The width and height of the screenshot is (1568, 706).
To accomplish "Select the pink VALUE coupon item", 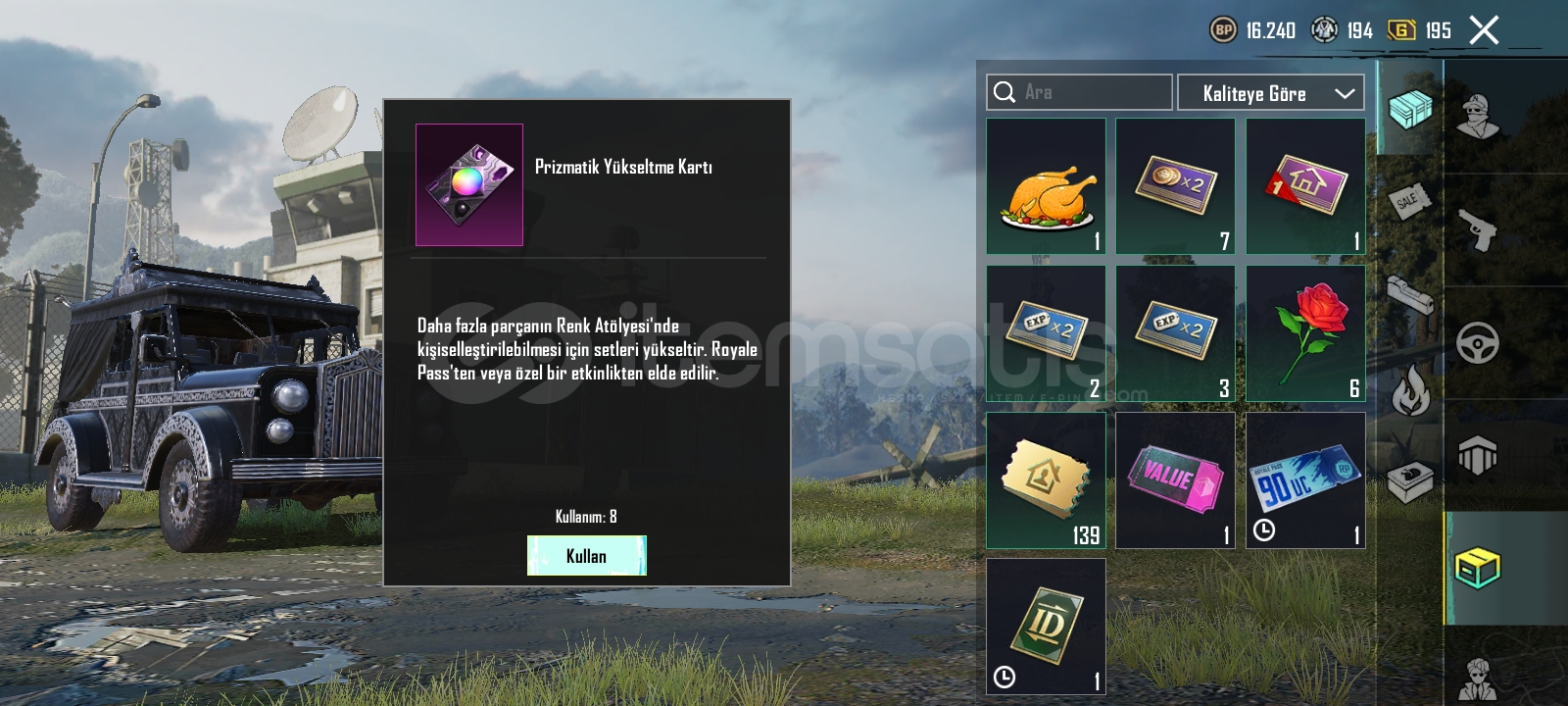I will click(x=1175, y=480).
